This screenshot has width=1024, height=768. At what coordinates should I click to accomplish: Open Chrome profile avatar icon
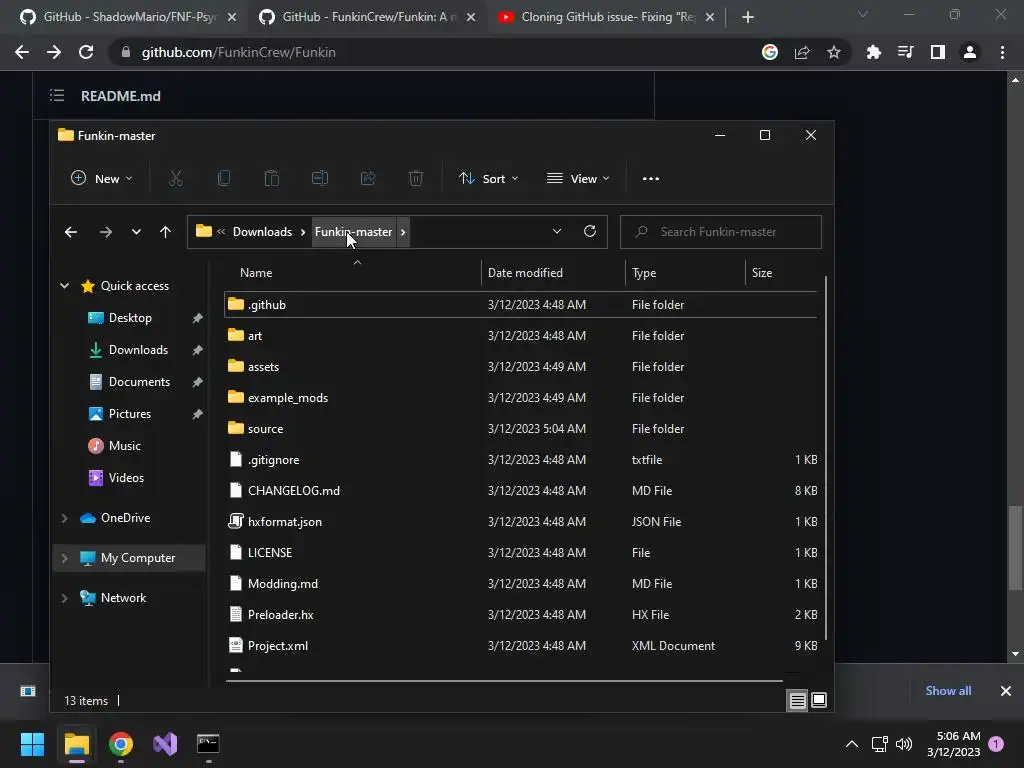click(x=970, y=52)
